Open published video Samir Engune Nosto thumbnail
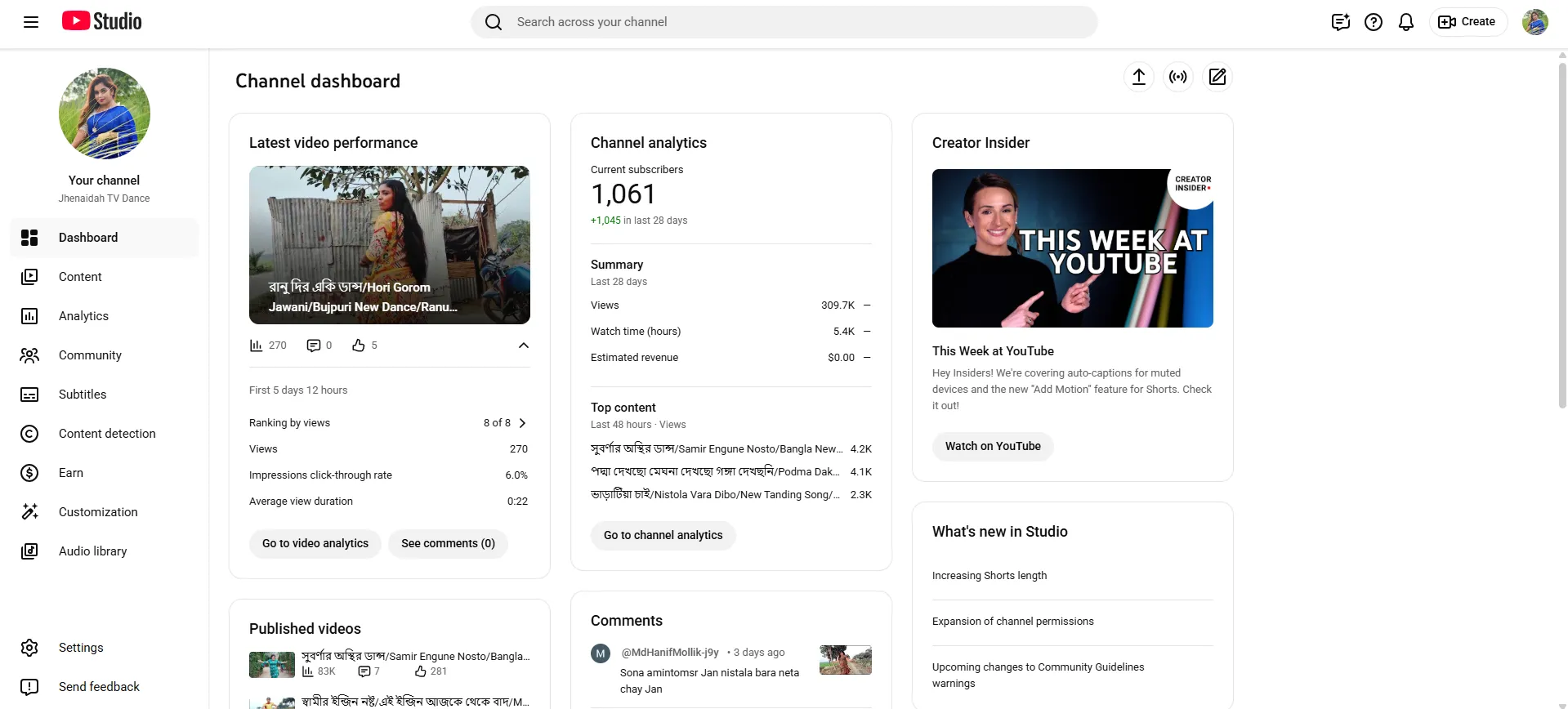This screenshot has width=1568, height=709. click(272, 665)
